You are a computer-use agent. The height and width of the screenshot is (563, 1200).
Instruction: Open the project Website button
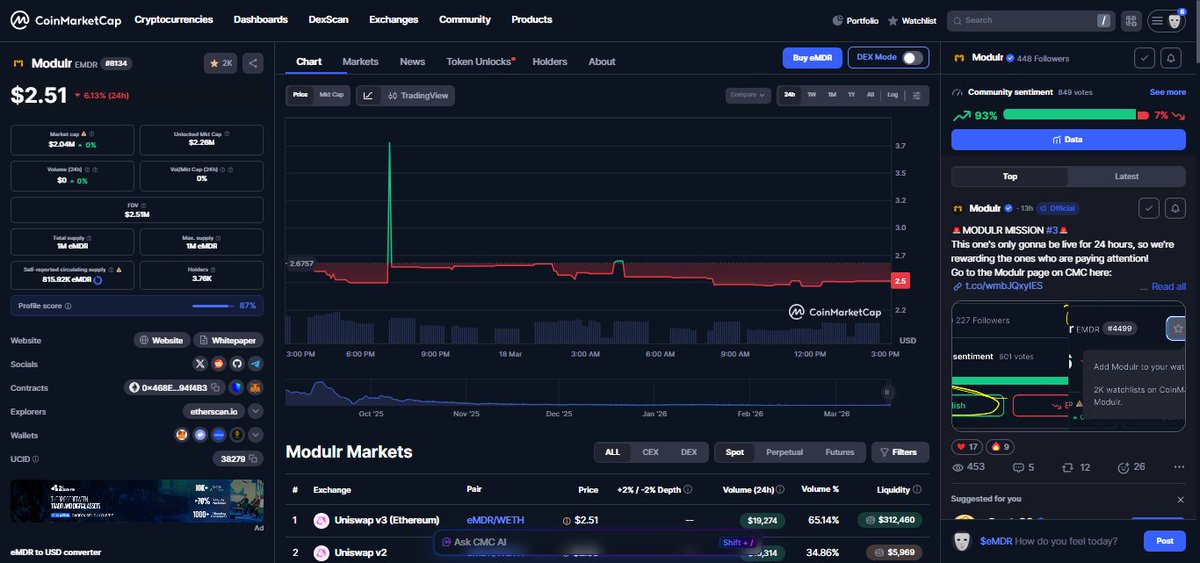[162, 340]
